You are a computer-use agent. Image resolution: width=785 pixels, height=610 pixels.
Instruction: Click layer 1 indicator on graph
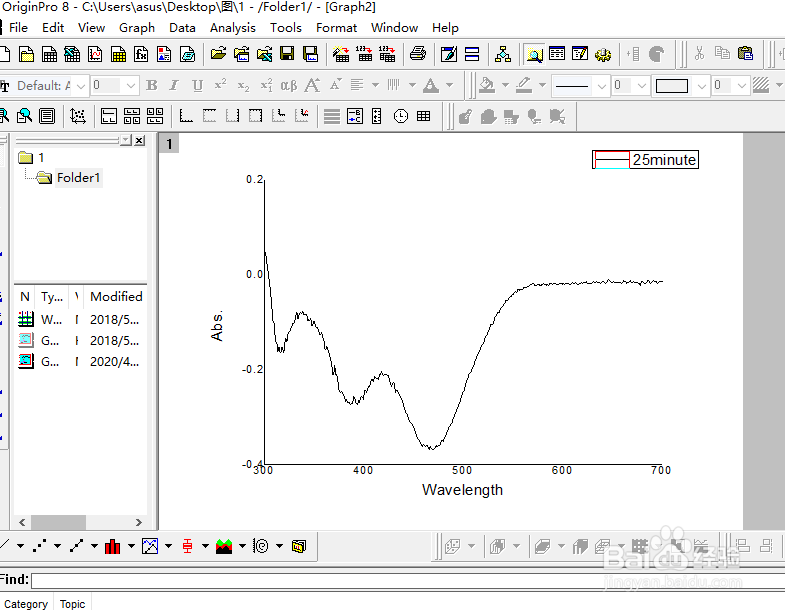pos(169,144)
